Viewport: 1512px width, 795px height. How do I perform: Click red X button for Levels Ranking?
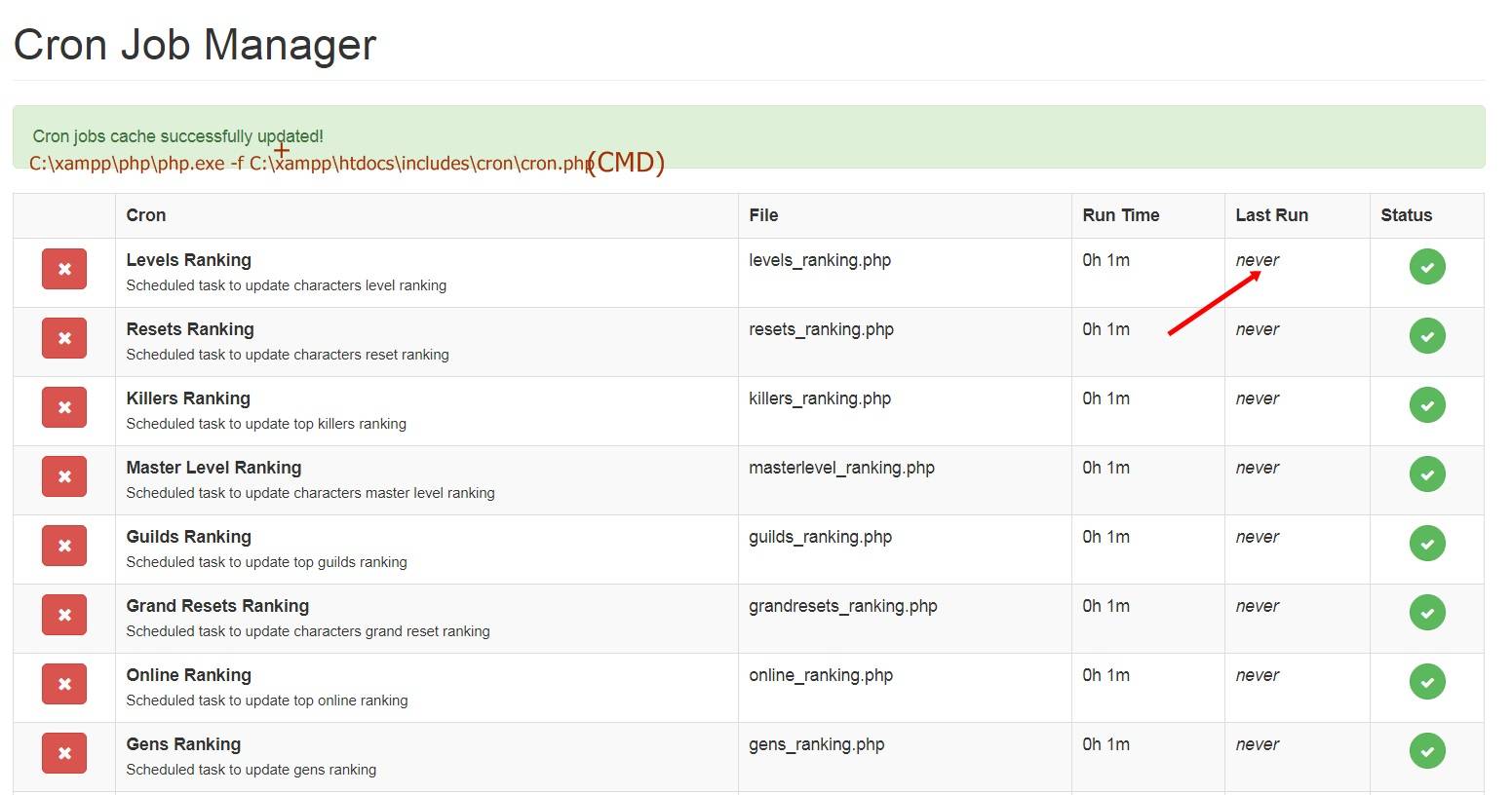tap(64, 269)
